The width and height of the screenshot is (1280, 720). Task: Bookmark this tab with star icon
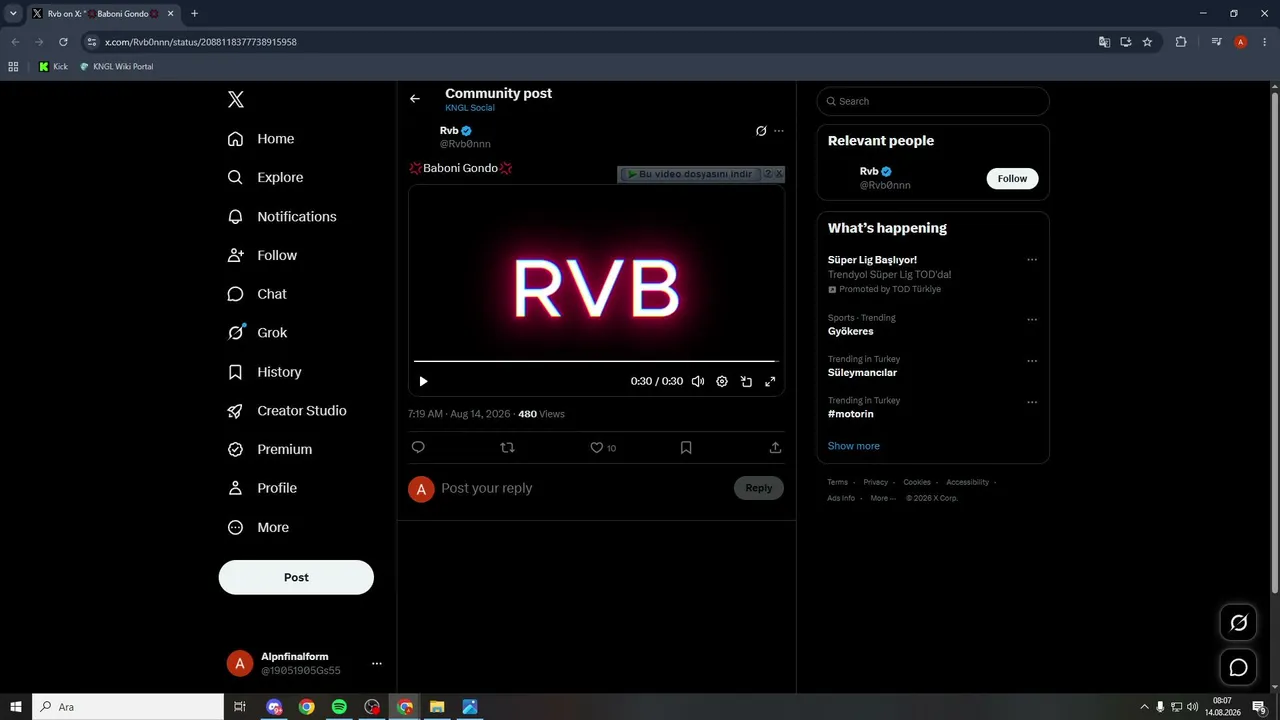1147,42
